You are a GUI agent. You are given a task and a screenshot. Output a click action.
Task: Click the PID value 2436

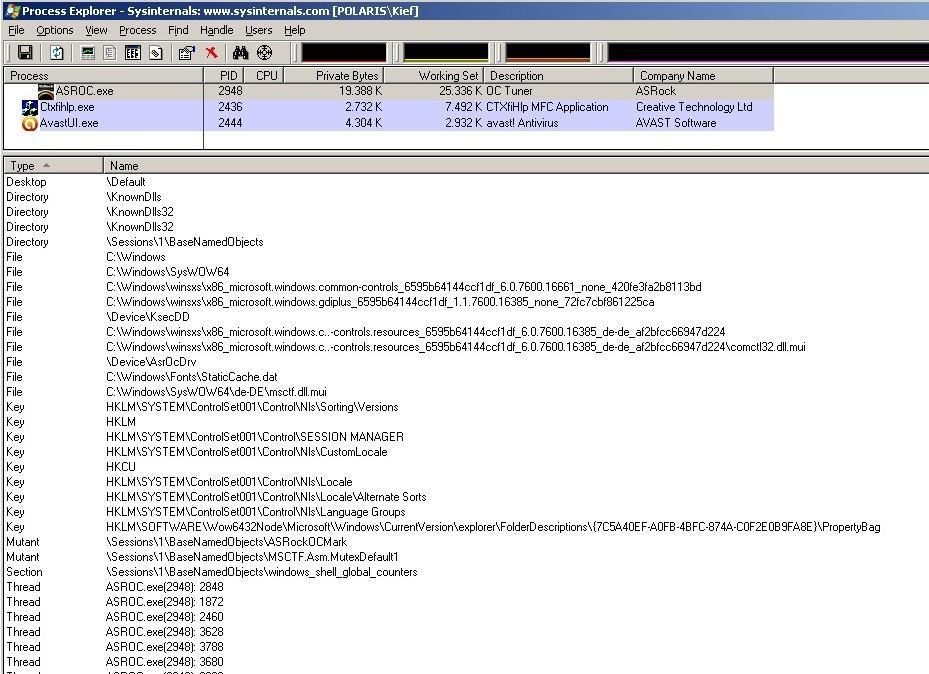coord(230,107)
